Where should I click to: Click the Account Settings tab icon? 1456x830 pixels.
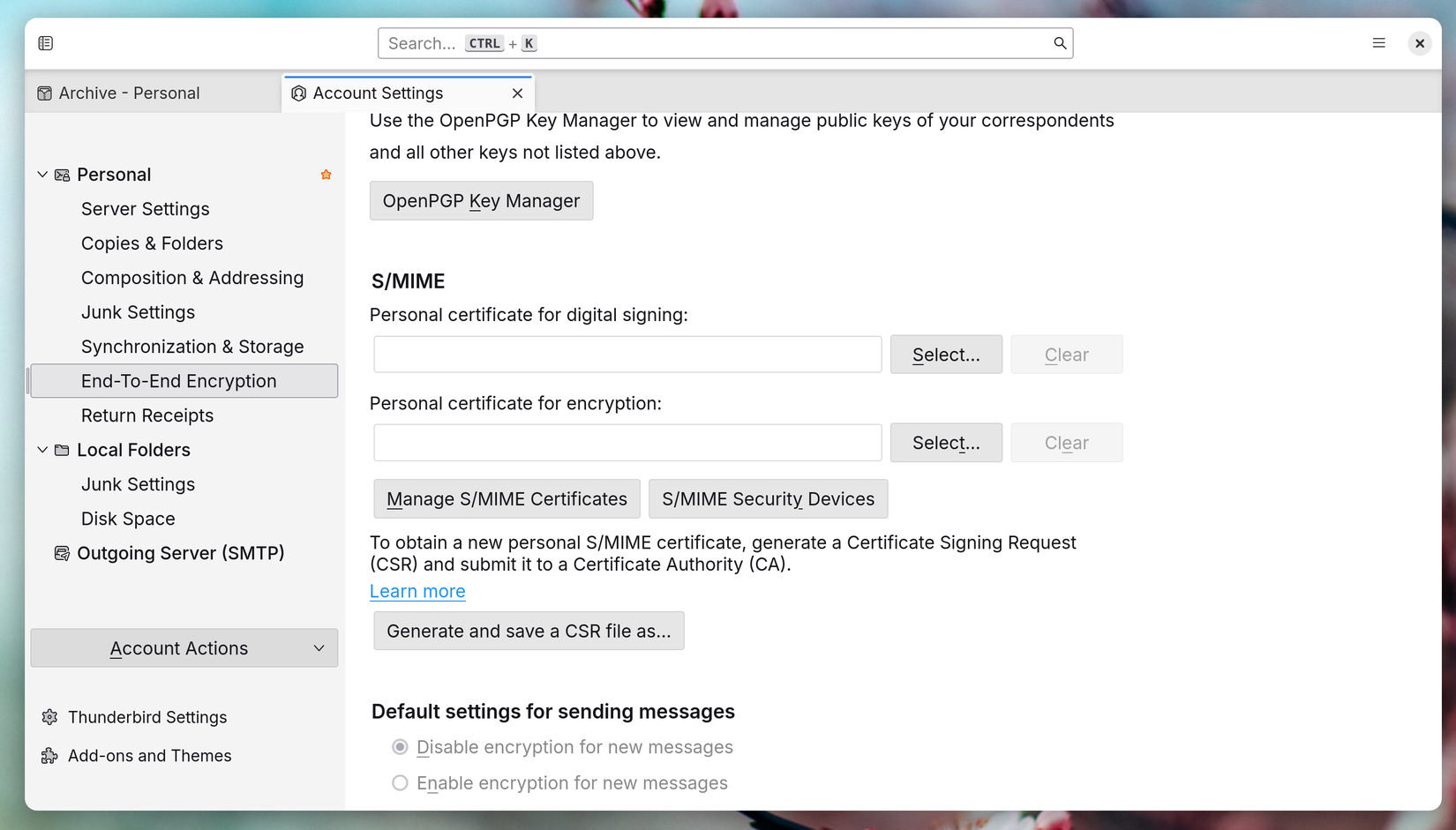coord(299,93)
